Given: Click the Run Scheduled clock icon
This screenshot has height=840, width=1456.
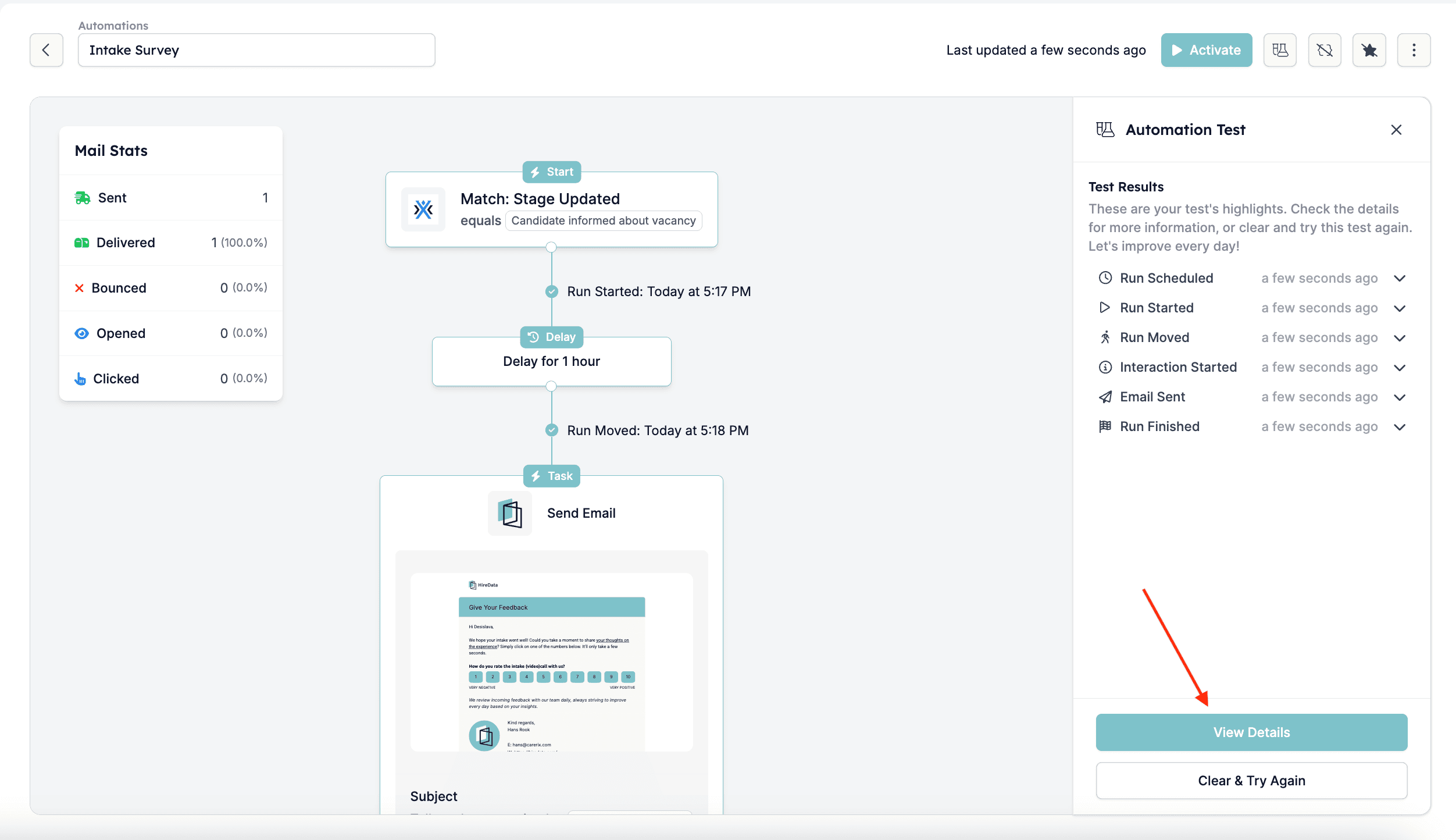Looking at the screenshot, I should click(1105, 278).
